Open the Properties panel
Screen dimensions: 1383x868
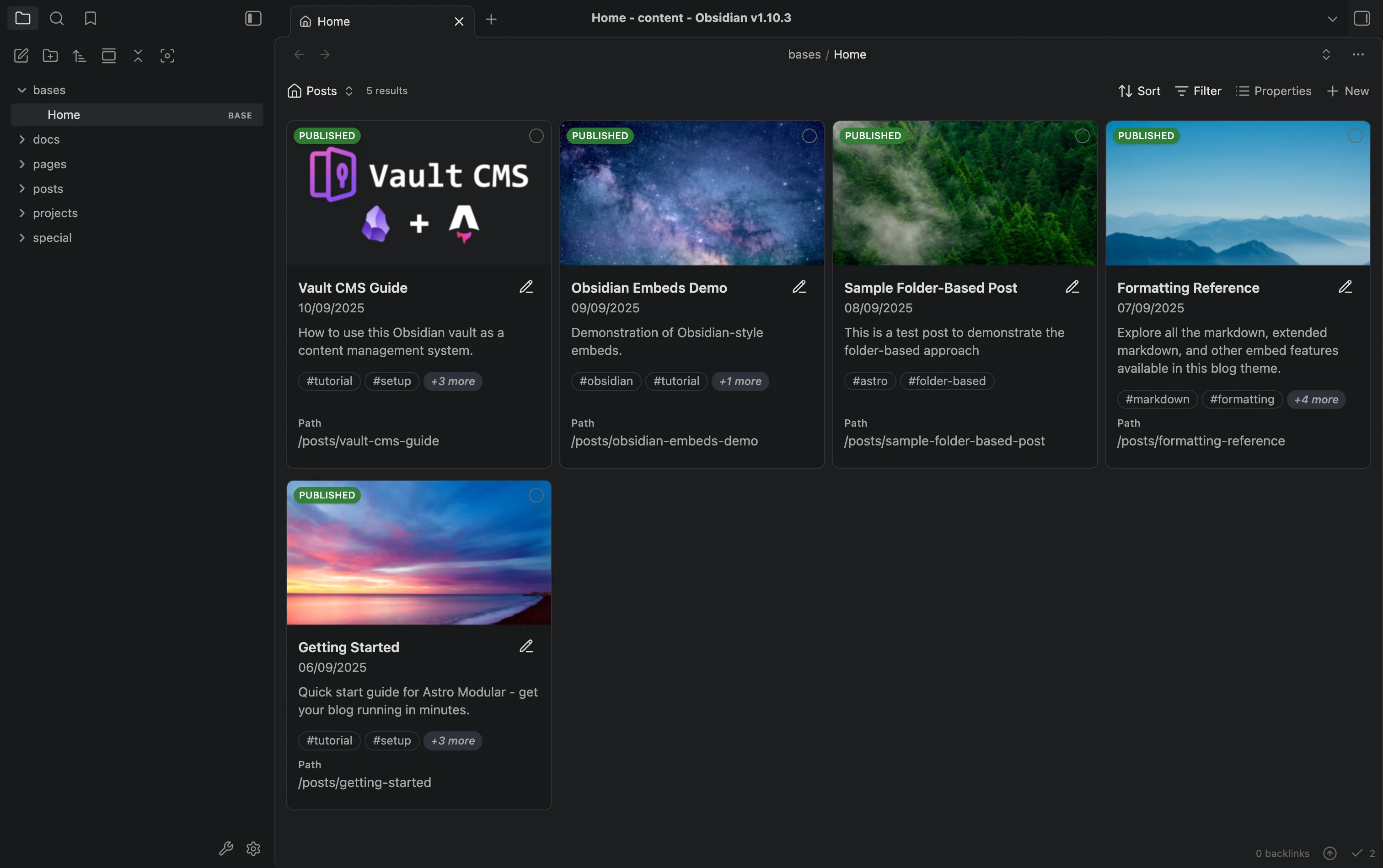(x=1273, y=91)
